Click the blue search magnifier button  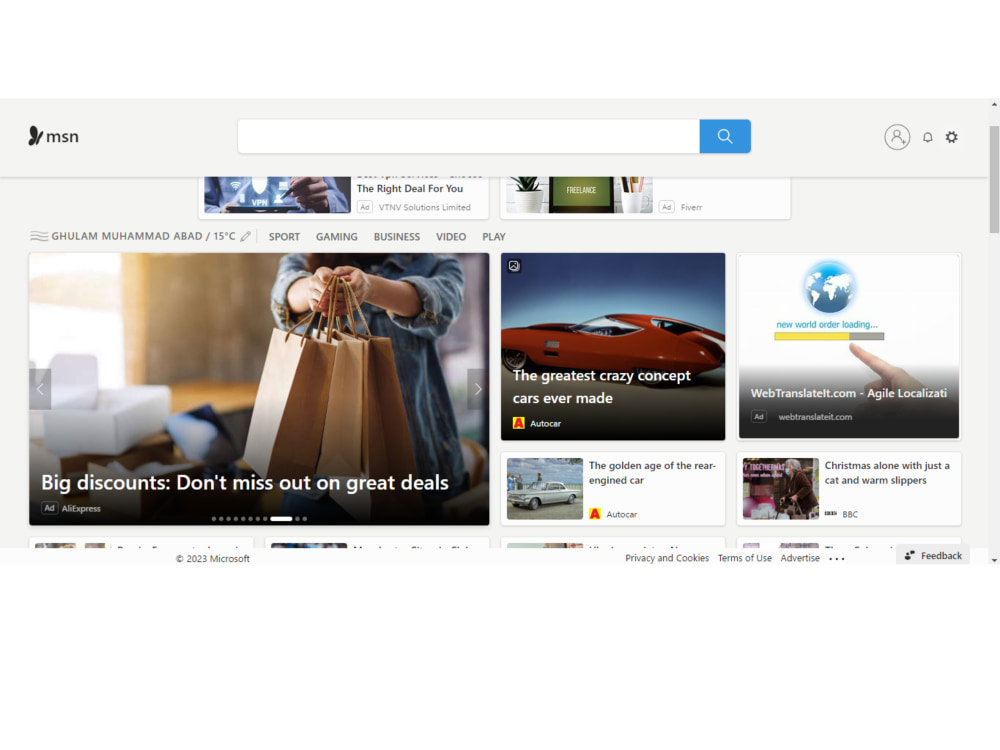click(x=724, y=136)
